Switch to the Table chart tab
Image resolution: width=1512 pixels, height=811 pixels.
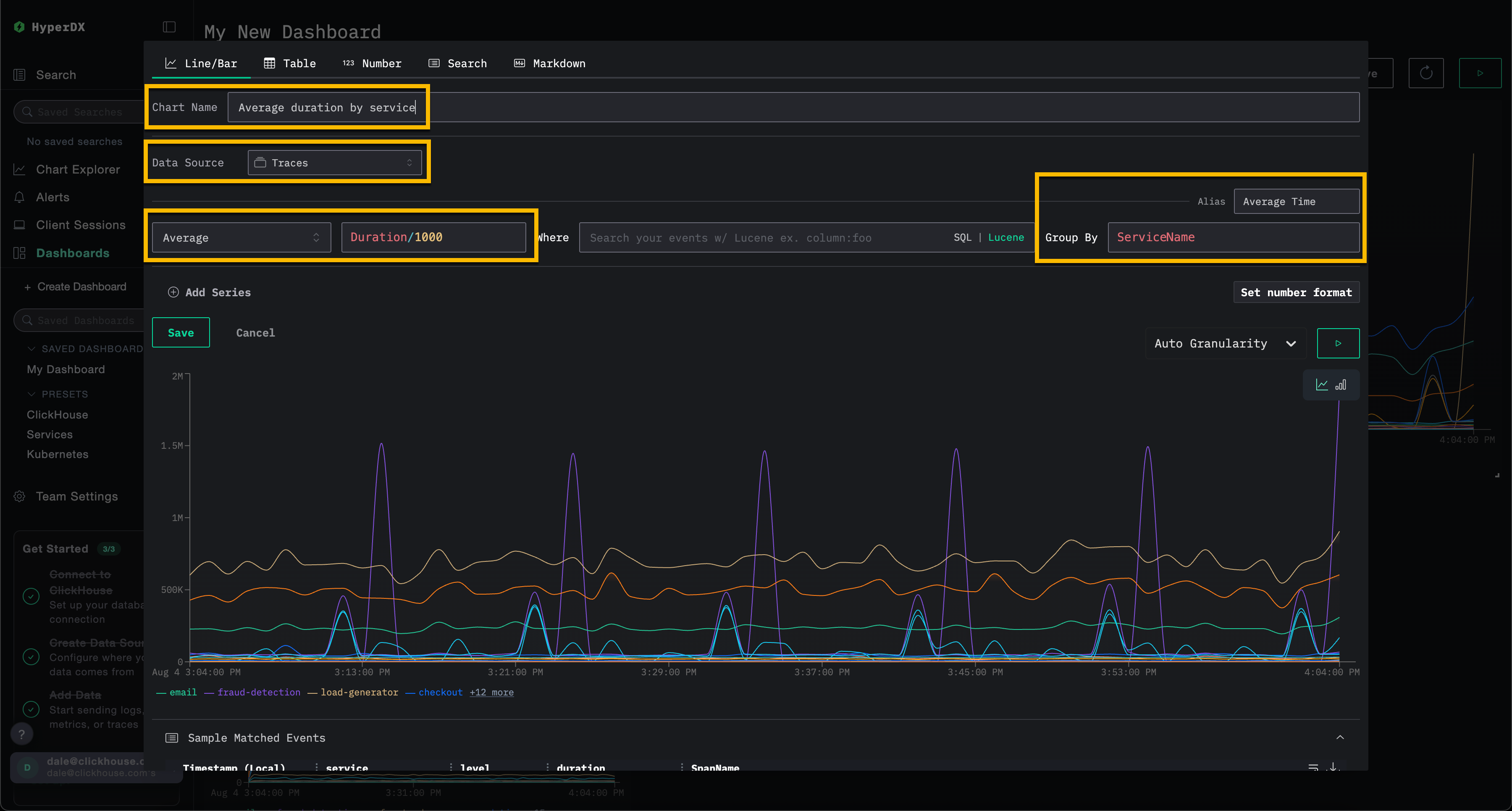tap(290, 63)
